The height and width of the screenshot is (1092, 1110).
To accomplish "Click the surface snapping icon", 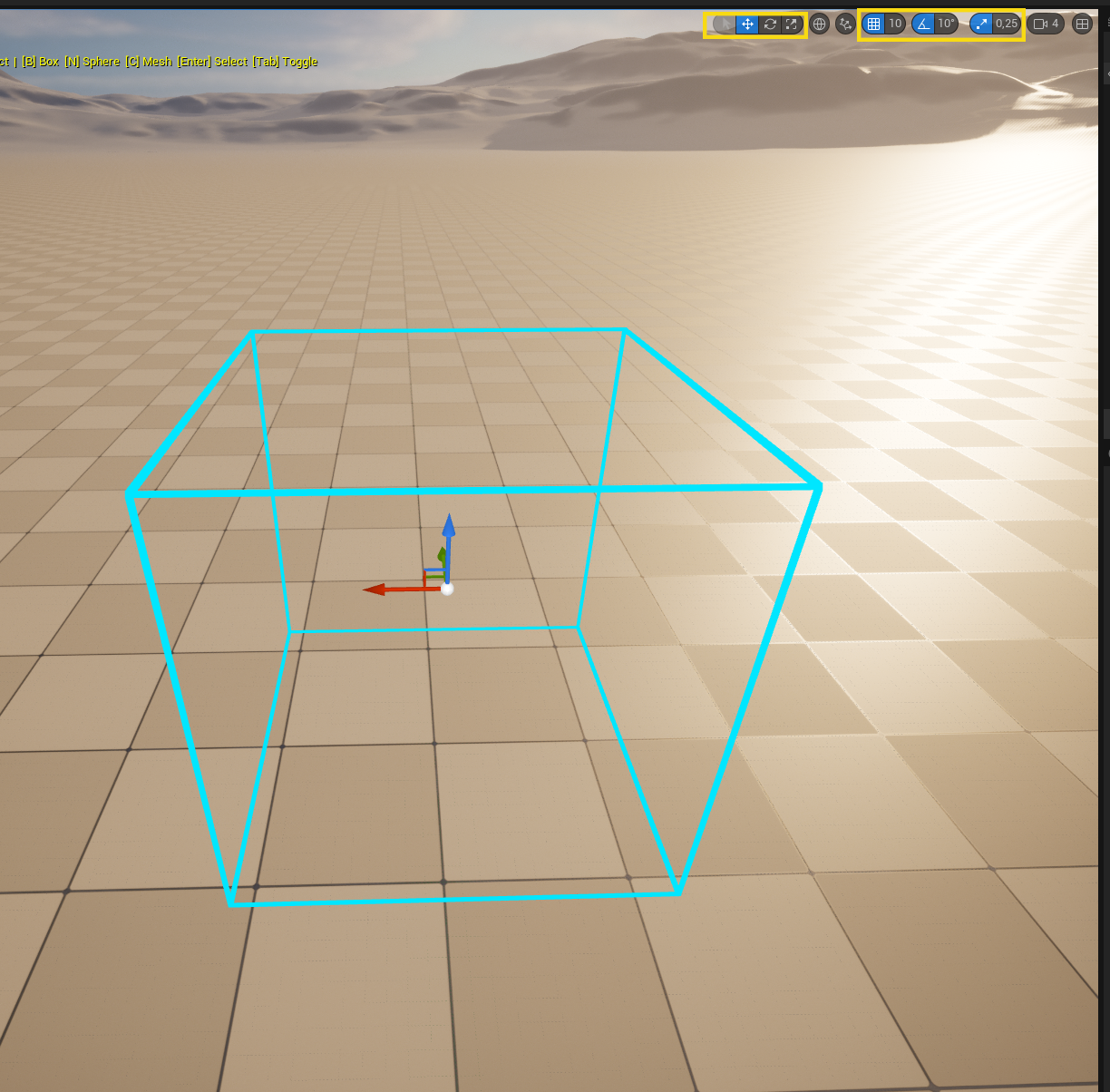I will tap(845, 24).
